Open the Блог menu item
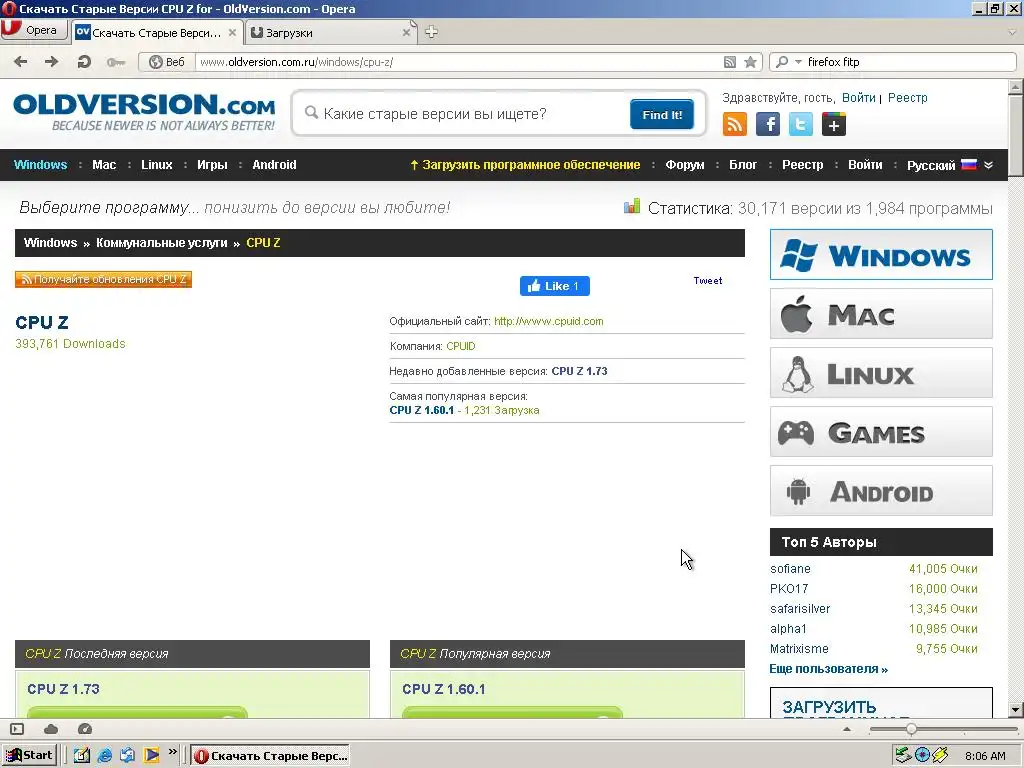 (743, 165)
